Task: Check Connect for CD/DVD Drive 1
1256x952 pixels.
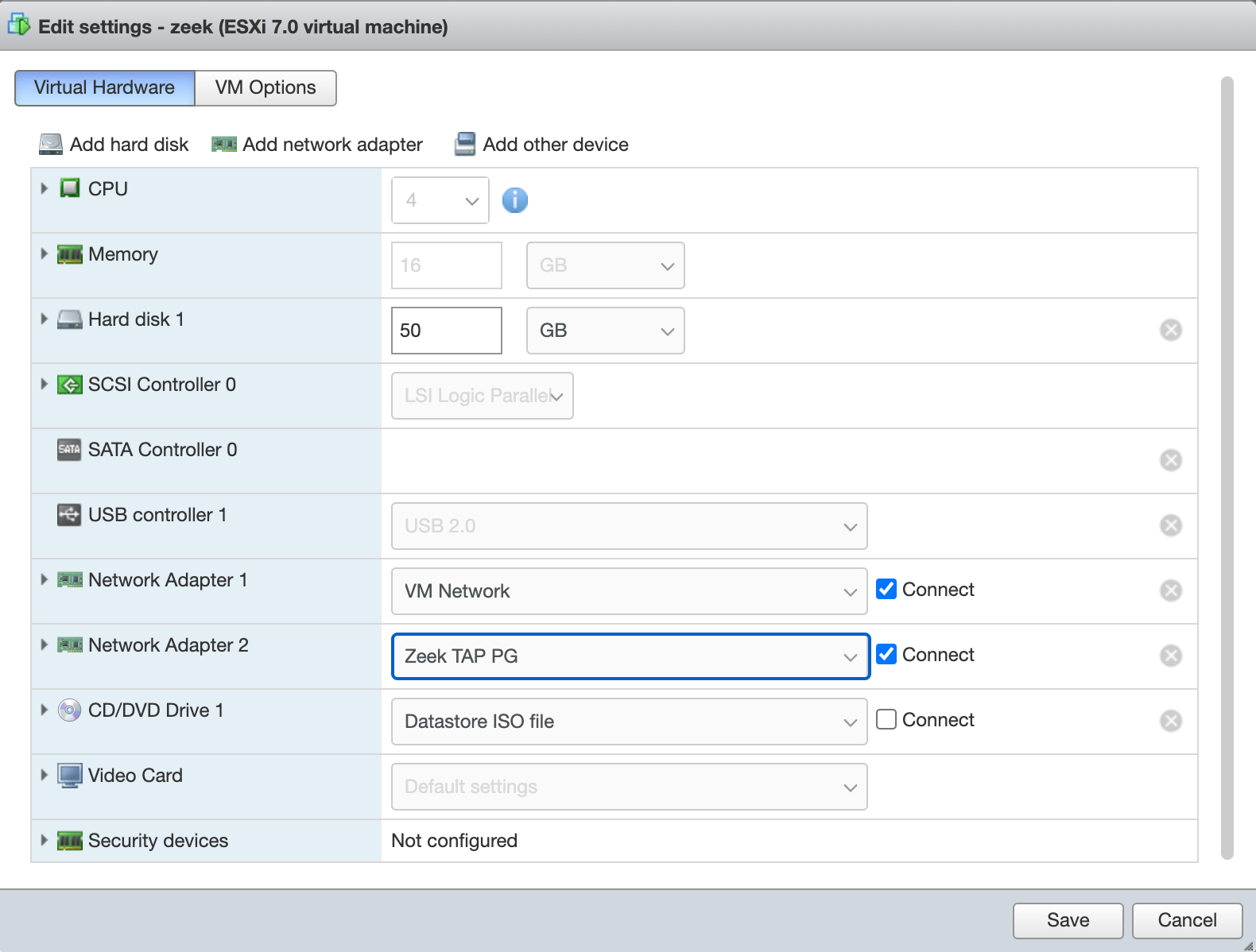Action: click(886, 719)
